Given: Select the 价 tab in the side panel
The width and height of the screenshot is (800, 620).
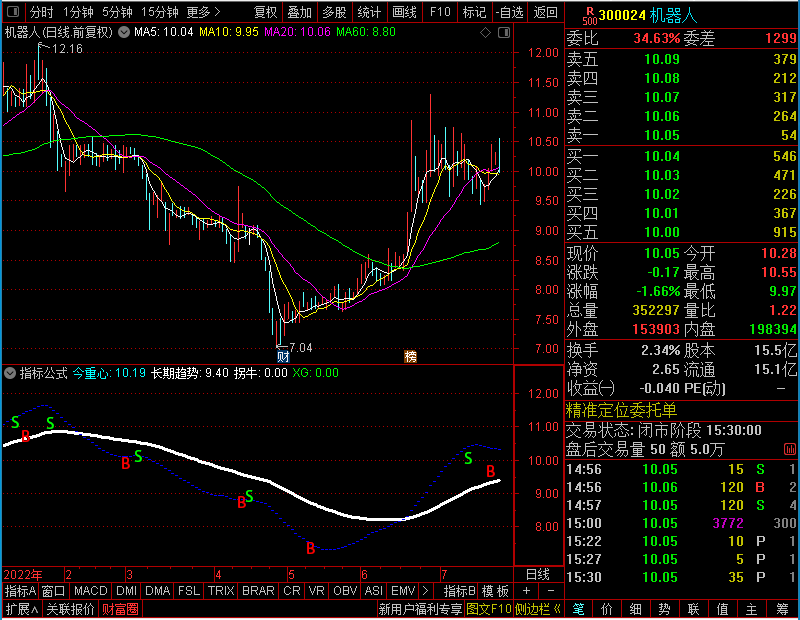Looking at the screenshot, I should (x=607, y=609).
